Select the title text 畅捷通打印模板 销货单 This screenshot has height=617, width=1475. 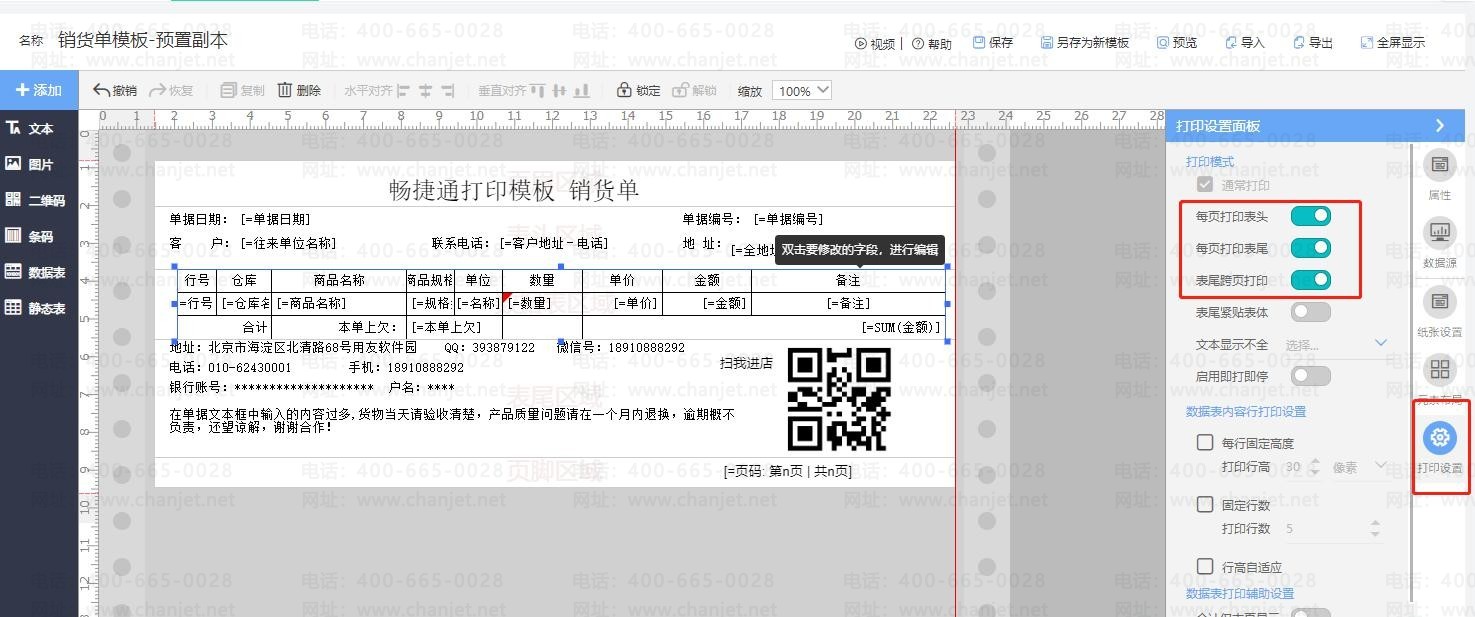tap(513, 190)
